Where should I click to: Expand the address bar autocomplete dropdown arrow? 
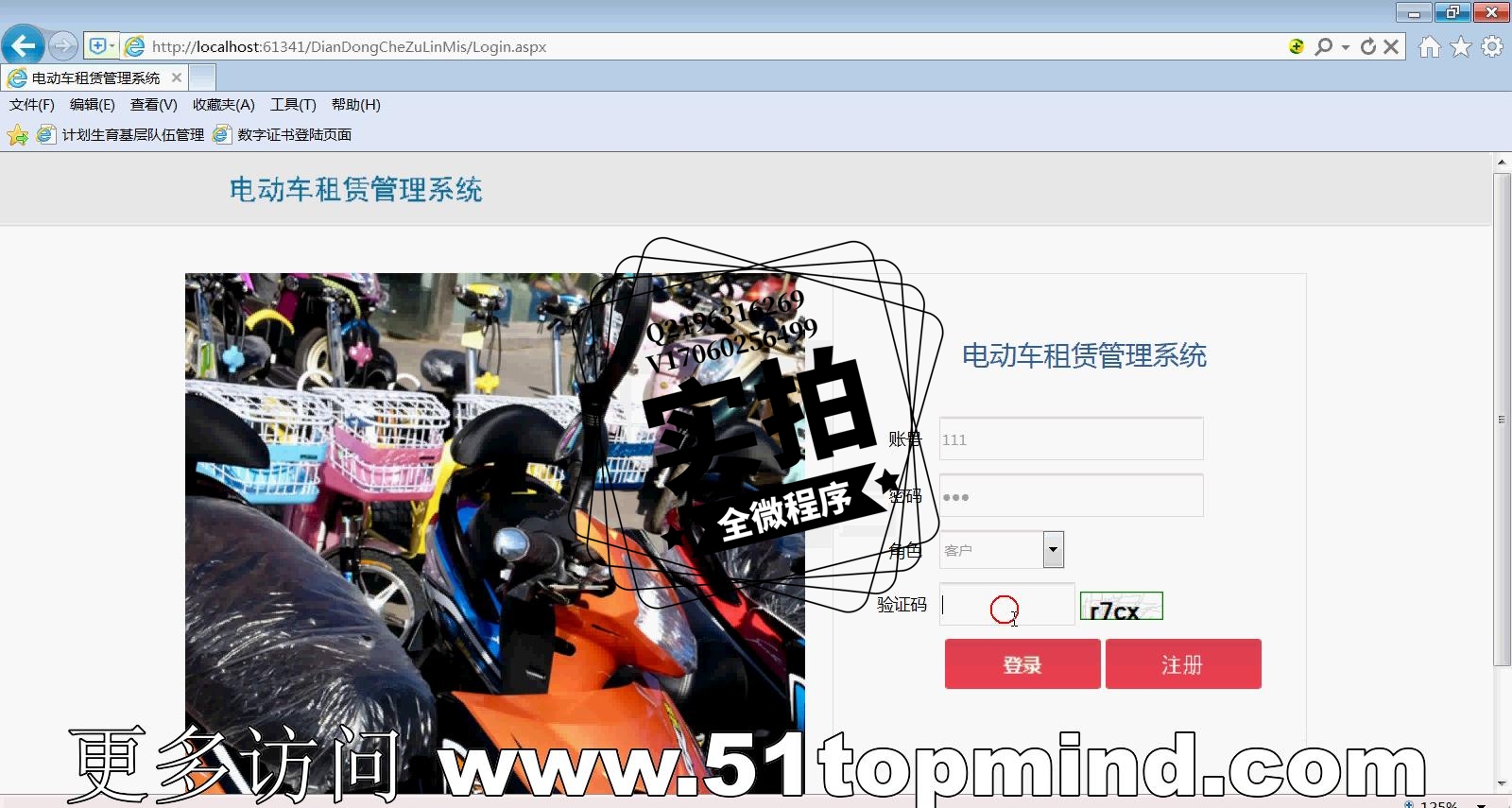click(1346, 46)
